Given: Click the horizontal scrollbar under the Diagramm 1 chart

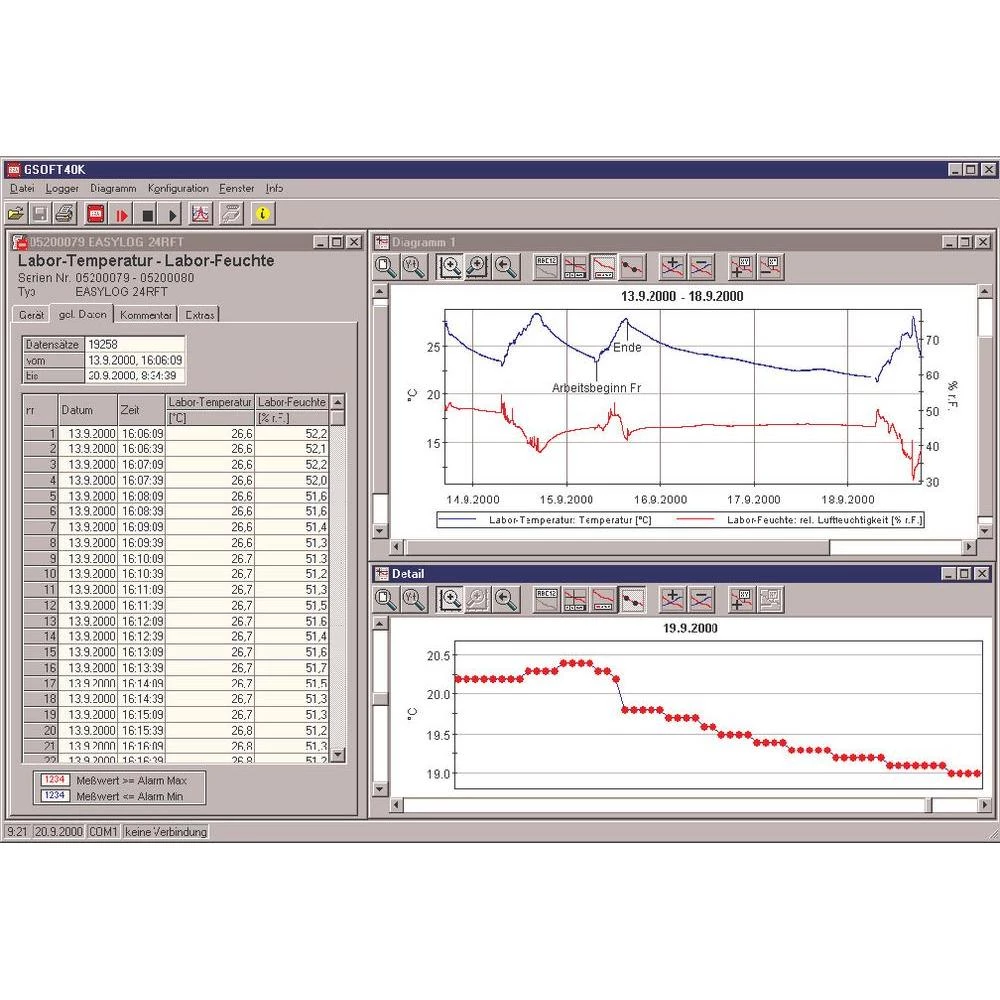Looking at the screenshot, I should pos(650,546).
